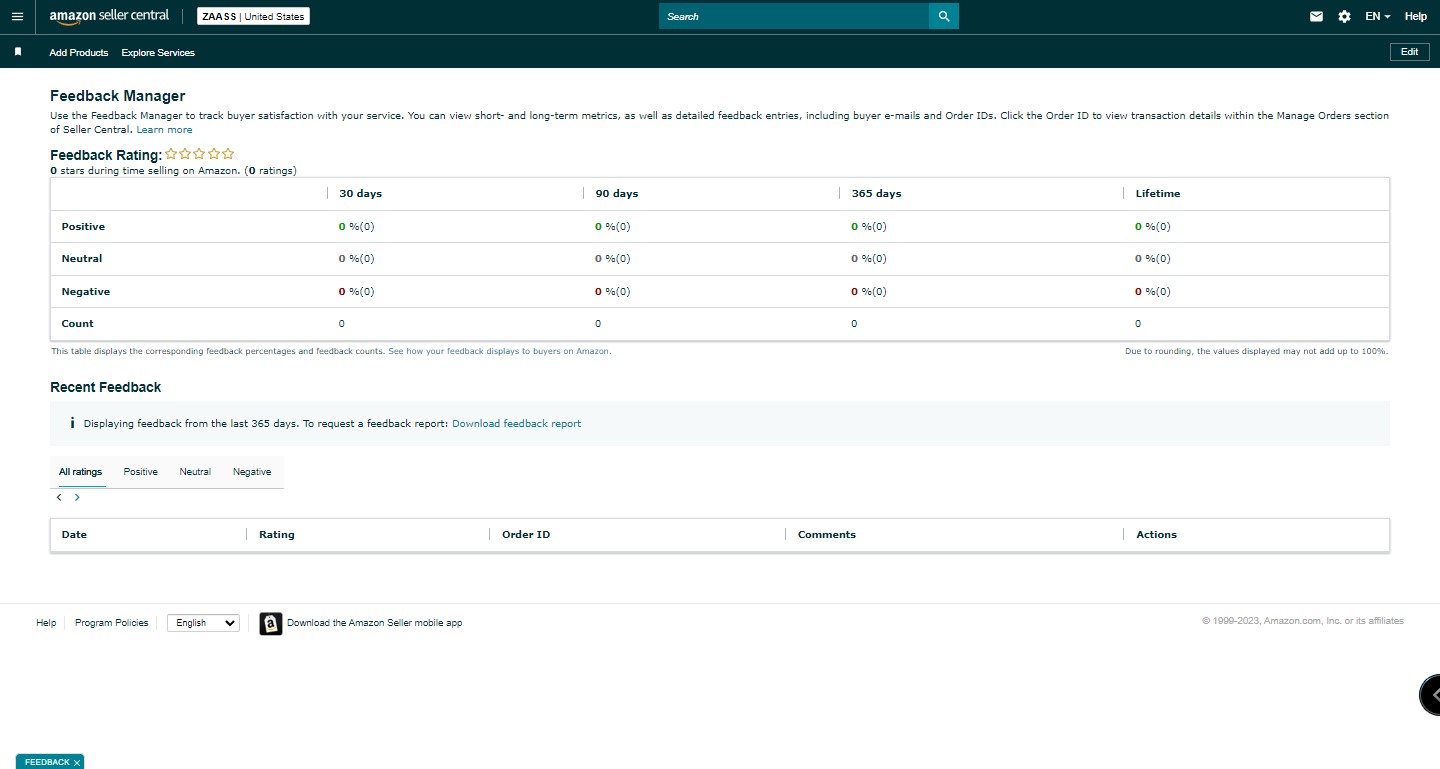Click the Rating column header
This screenshot has height=769, width=1440.
click(277, 535)
